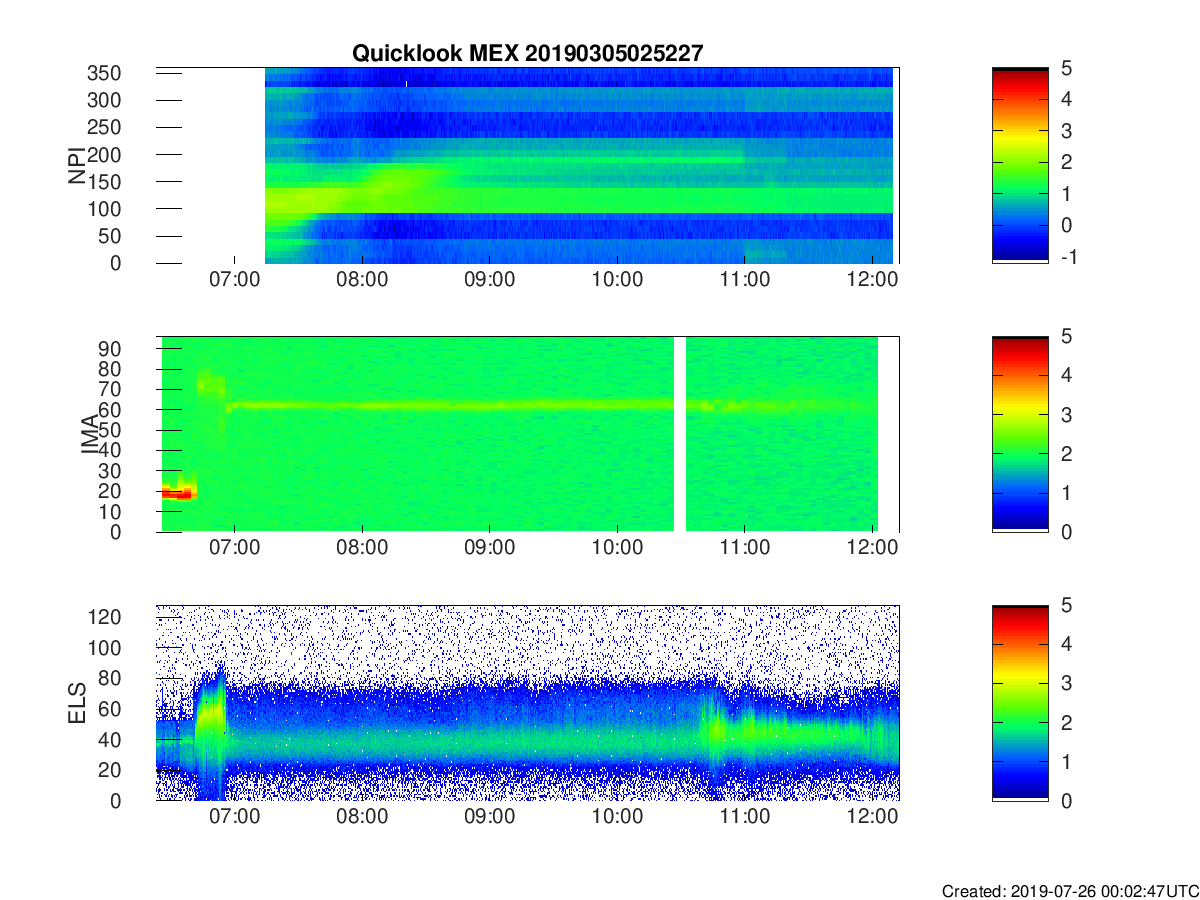This screenshot has height=900, width=1200.
Task: Click the white data gap in the IMA plot
Action: [x=680, y=434]
